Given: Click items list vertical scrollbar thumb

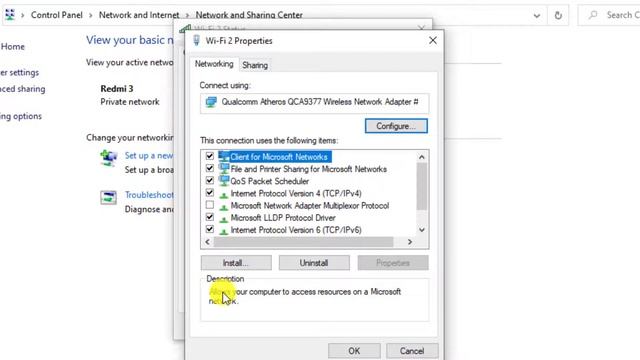Looking at the screenshot, I should click(422, 186).
